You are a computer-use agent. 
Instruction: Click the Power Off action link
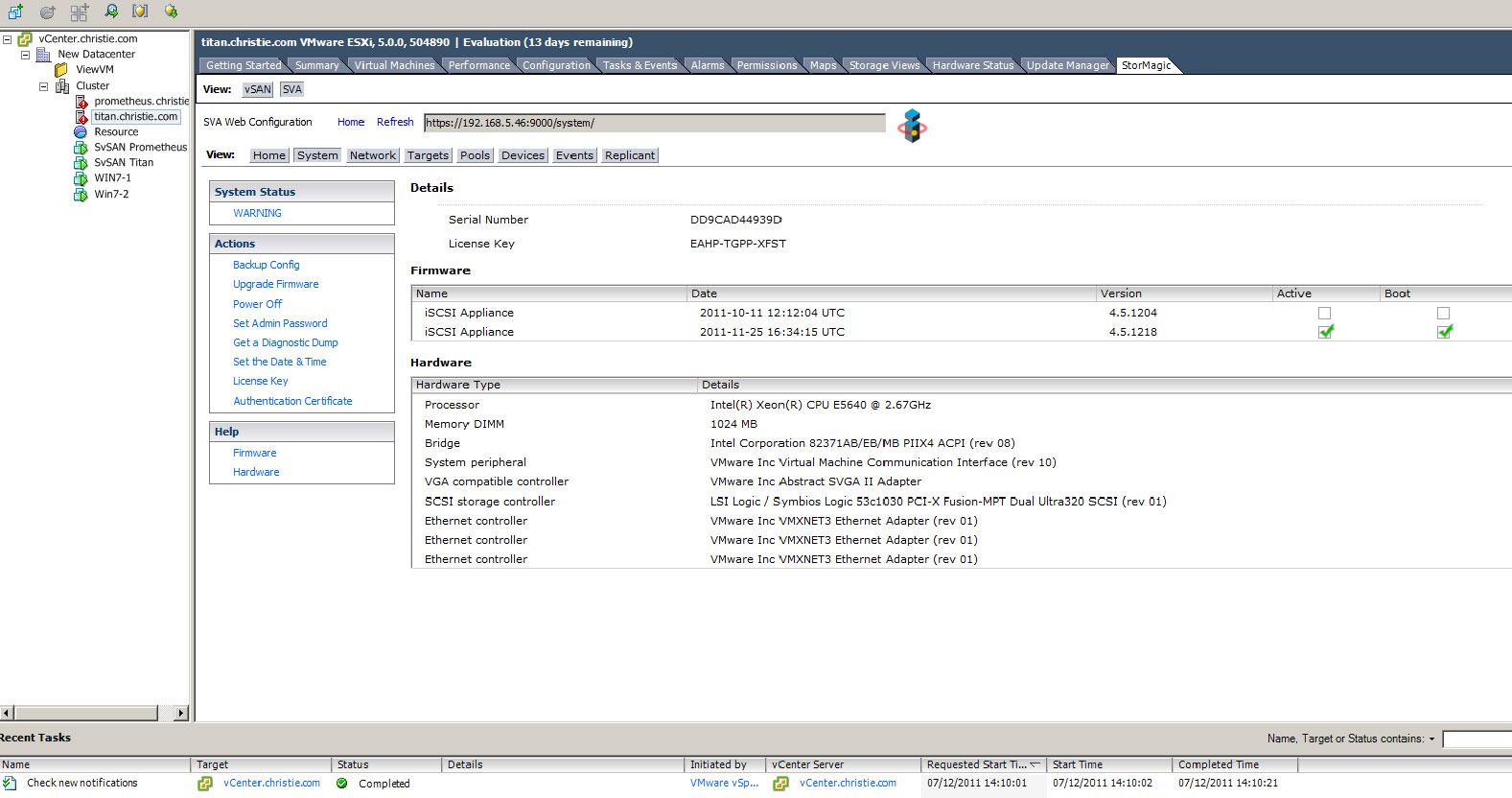click(258, 304)
